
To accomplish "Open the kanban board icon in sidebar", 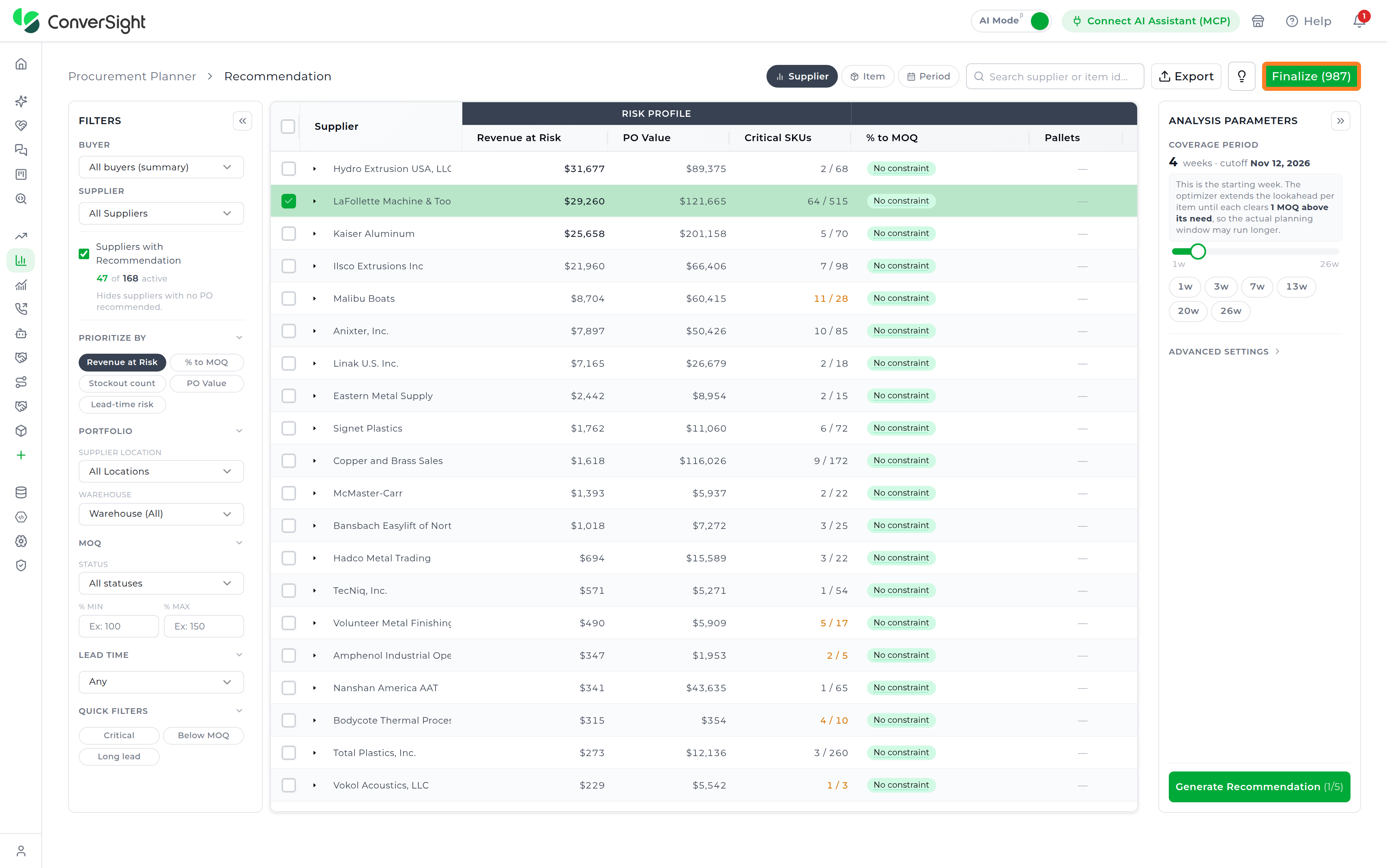I will (21, 174).
